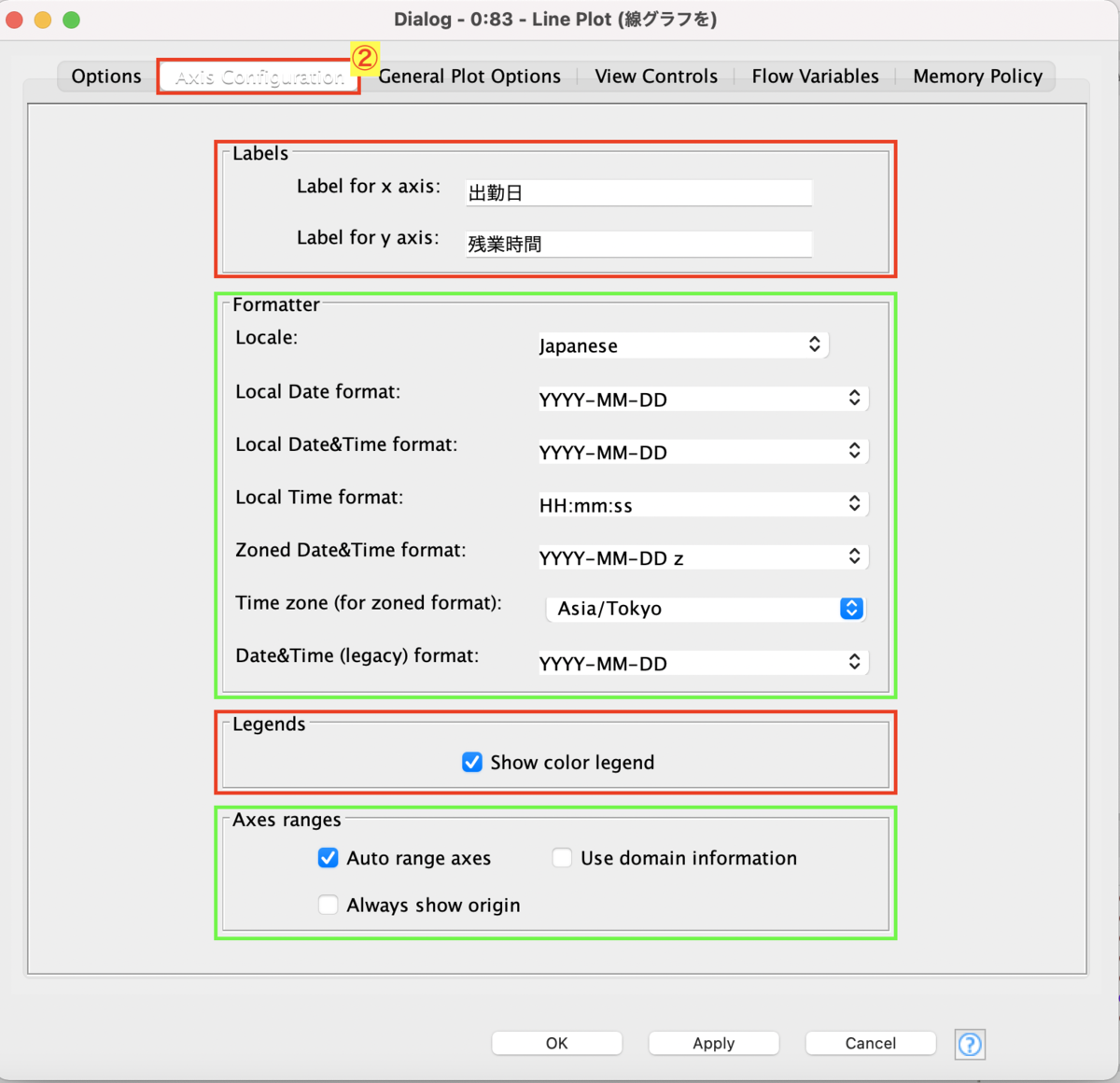Maximize the dialog with the green window button
1120x1083 pixels.
[72, 19]
